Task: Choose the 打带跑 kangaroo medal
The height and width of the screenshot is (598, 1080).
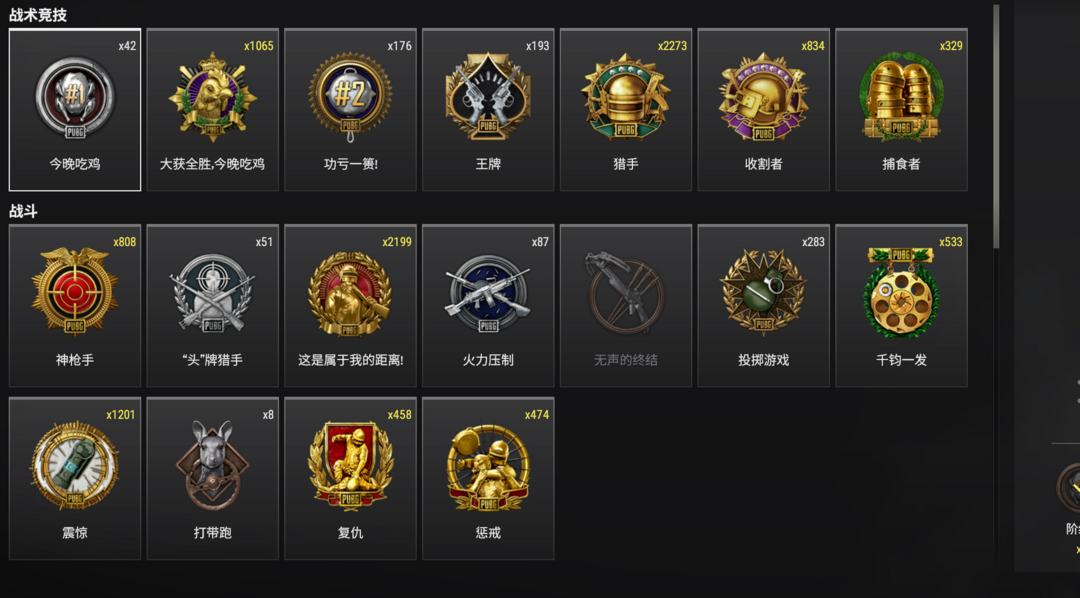Action: click(213, 478)
